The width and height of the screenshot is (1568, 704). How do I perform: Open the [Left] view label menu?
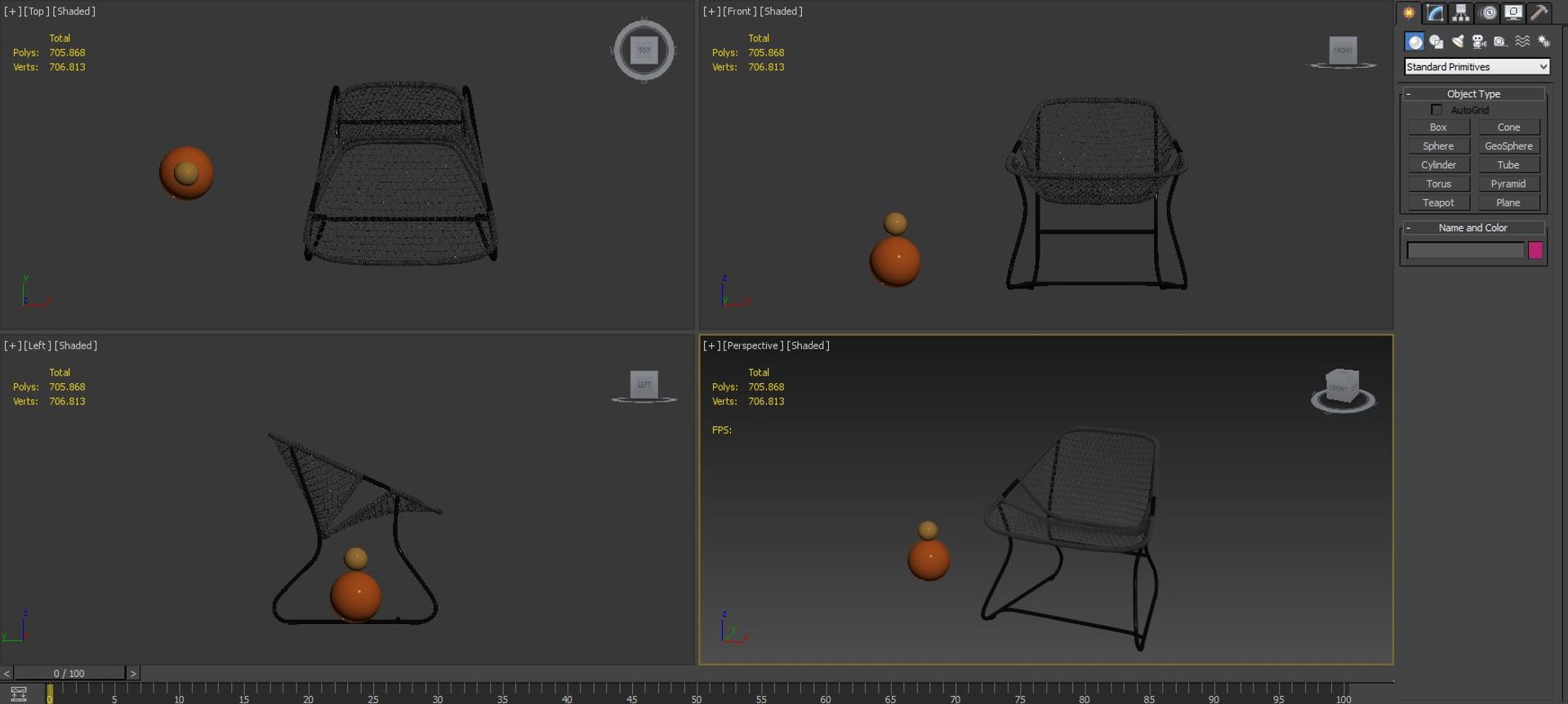pyautogui.click(x=38, y=345)
